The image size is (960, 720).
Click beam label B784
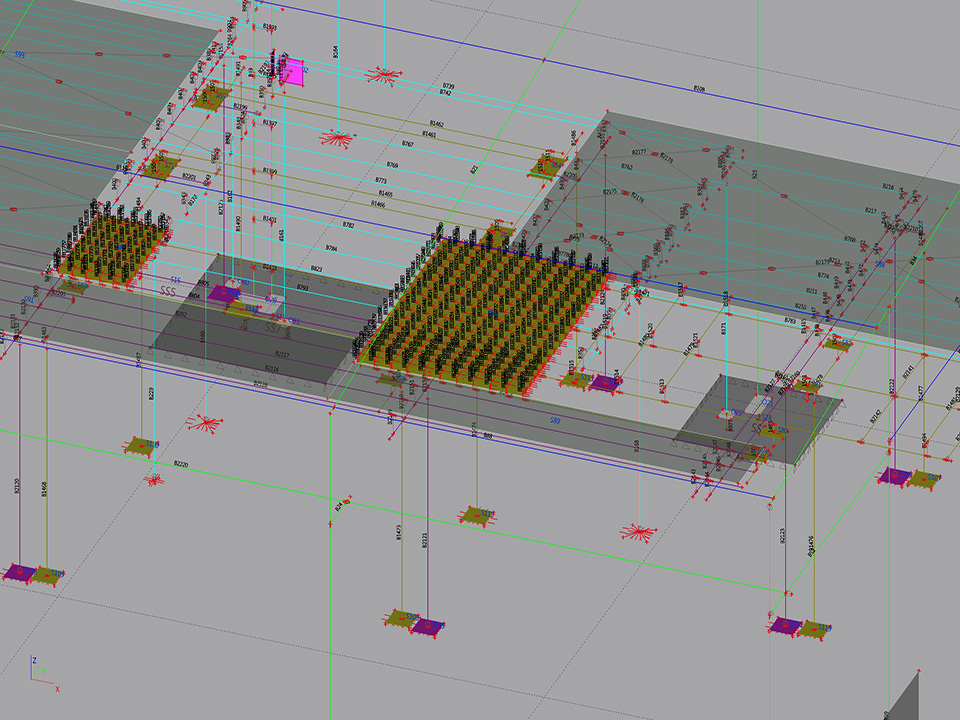(332, 248)
